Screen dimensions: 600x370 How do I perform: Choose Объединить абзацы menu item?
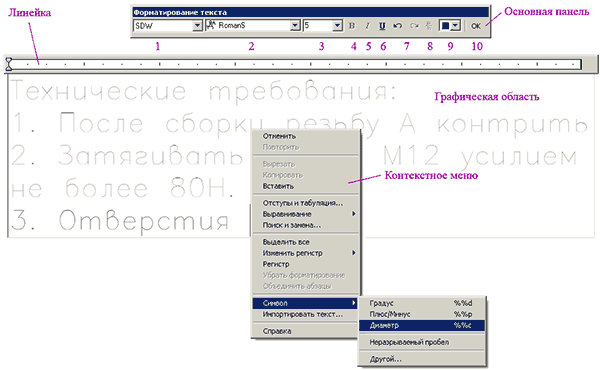[305, 286]
